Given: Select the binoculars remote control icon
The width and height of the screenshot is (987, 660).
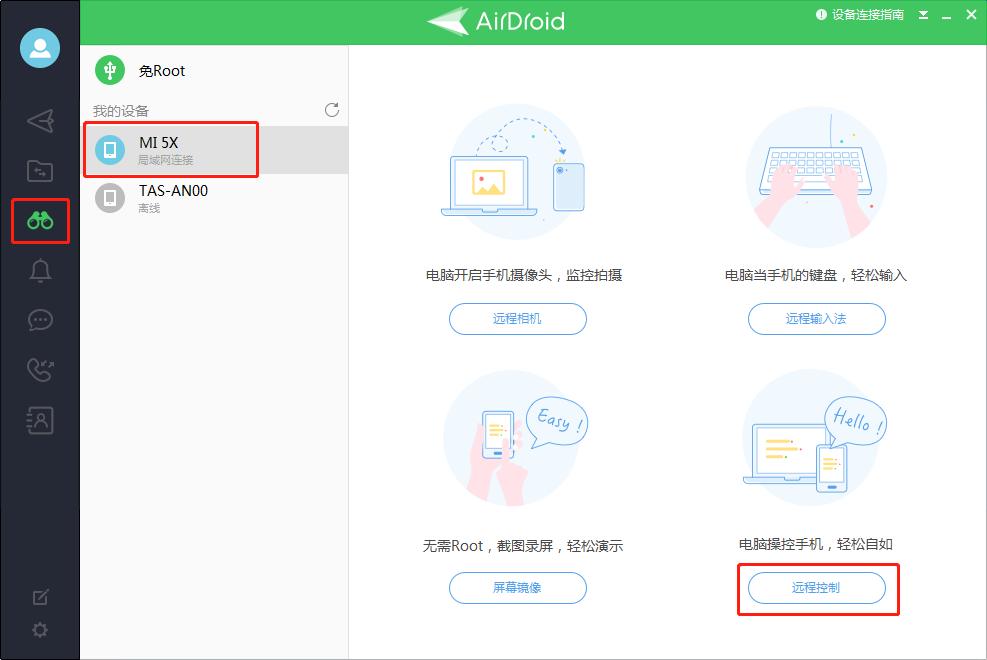Looking at the screenshot, I should 40,221.
